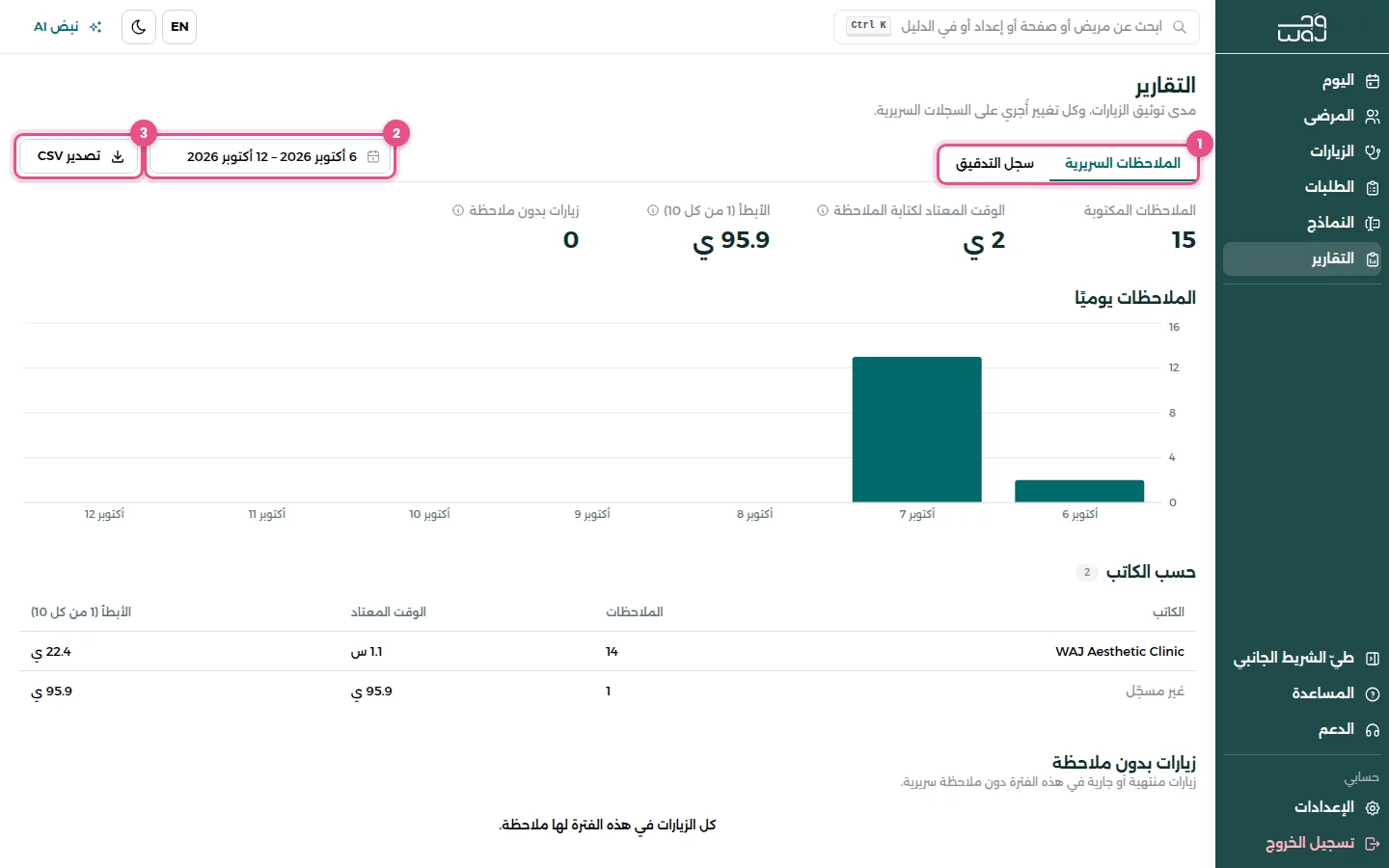
Task: Click the headset icon beside الدعم
Action: click(x=1373, y=730)
